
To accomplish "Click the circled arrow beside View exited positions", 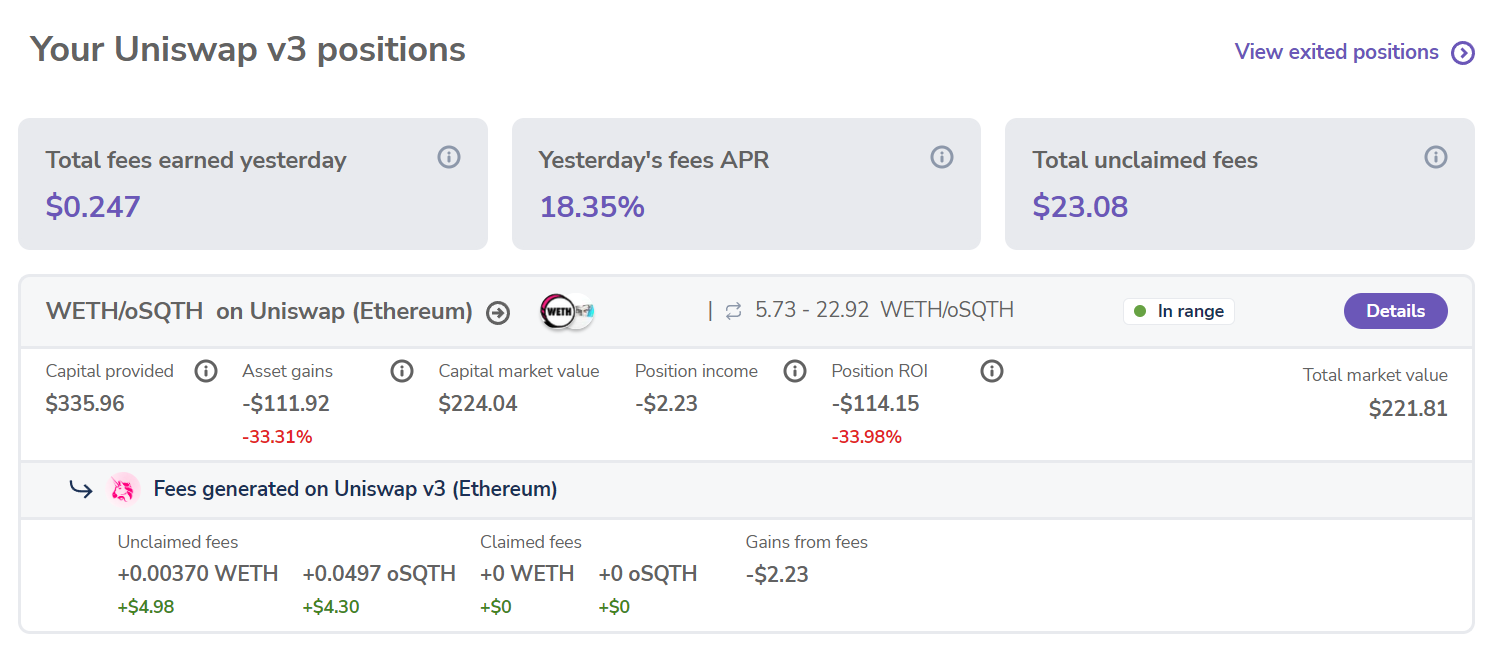I will [1463, 53].
